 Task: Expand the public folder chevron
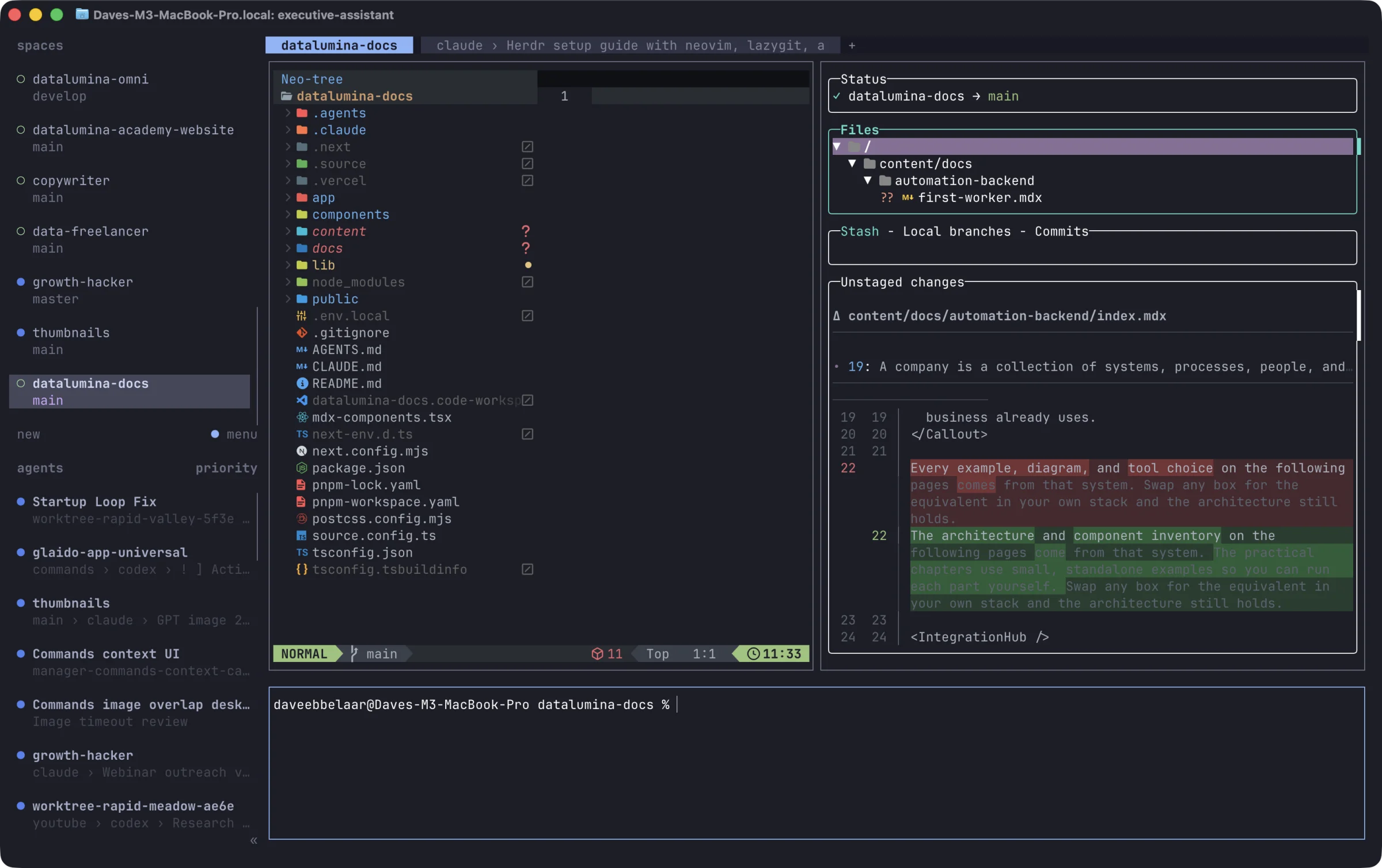tap(288, 299)
